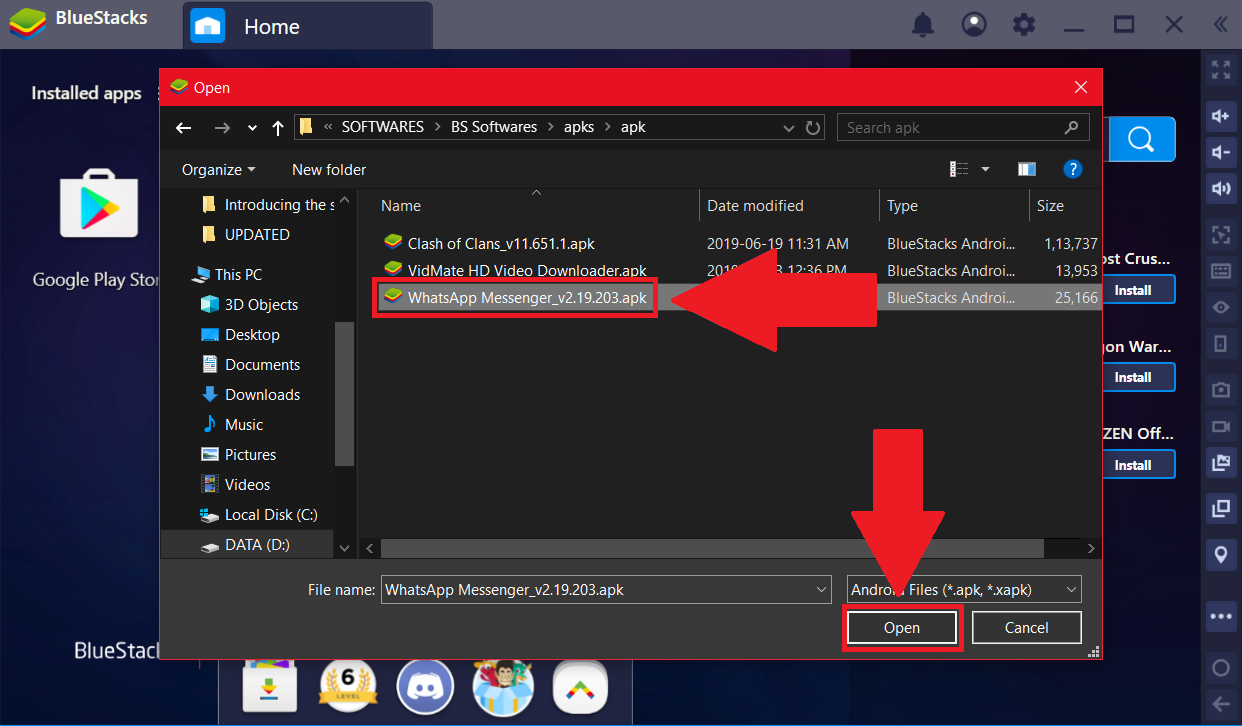The width and height of the screenshot is (1242, 726).
Task: Select Pictures in navigation tree
Action: pyautogui.click(x=250, y=455)
